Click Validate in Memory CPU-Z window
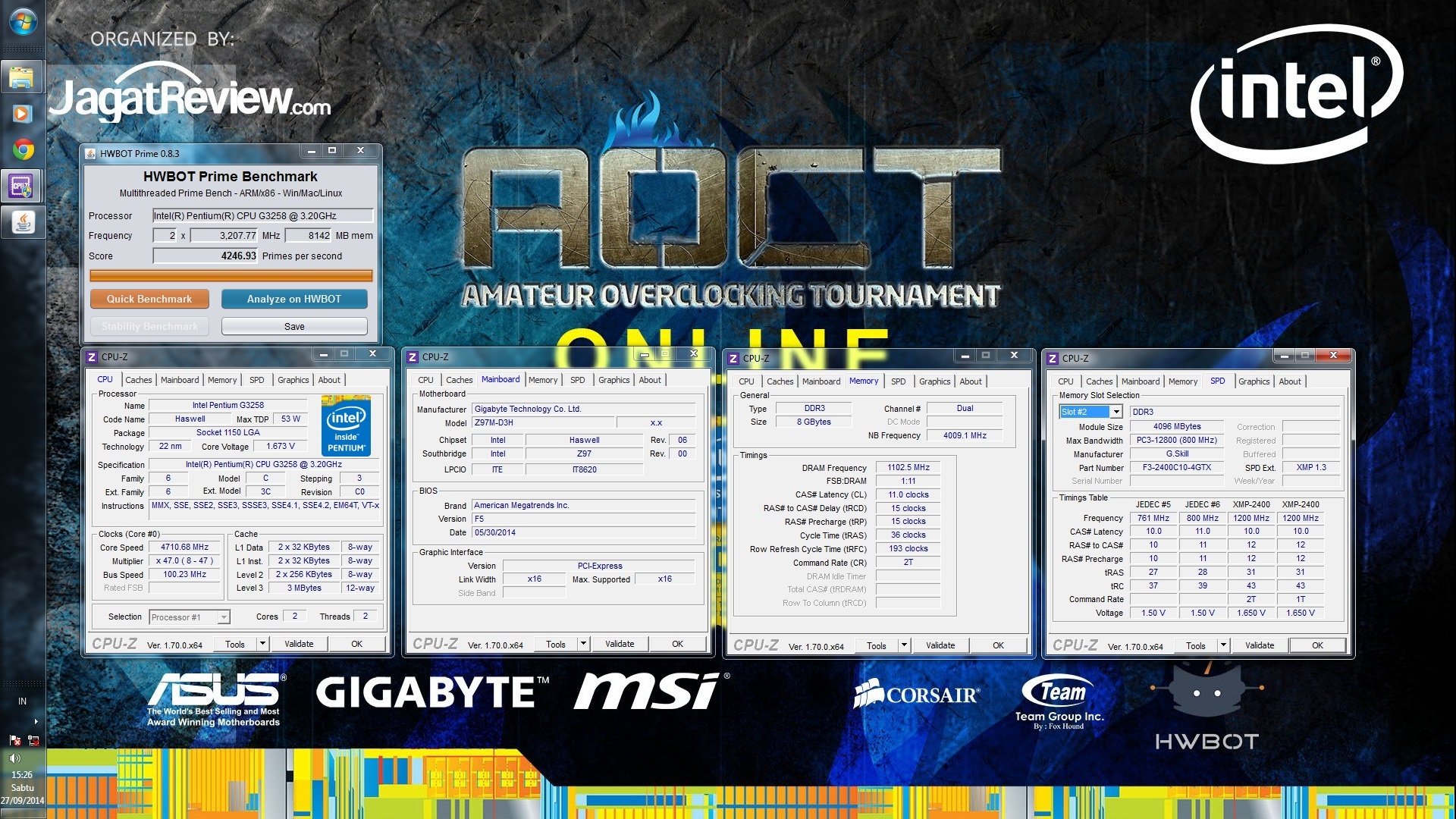The width and height of the screenshot is (1456, 819). [940, 645]
